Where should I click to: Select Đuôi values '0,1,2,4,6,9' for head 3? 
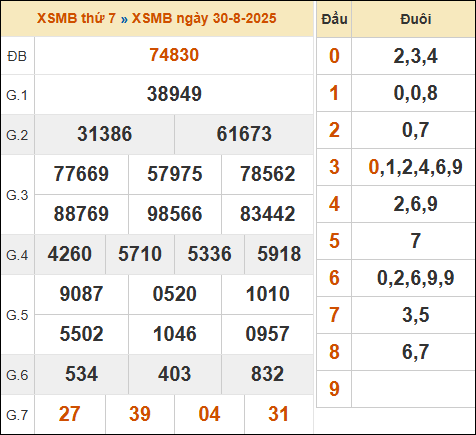[x=415, y=167]
